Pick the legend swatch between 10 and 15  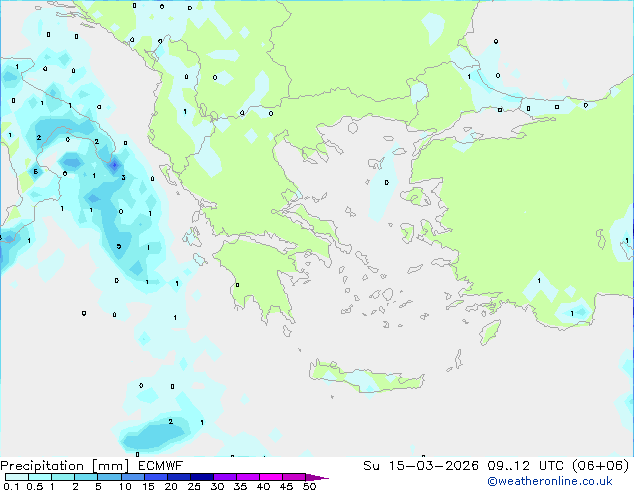(132, 477)
